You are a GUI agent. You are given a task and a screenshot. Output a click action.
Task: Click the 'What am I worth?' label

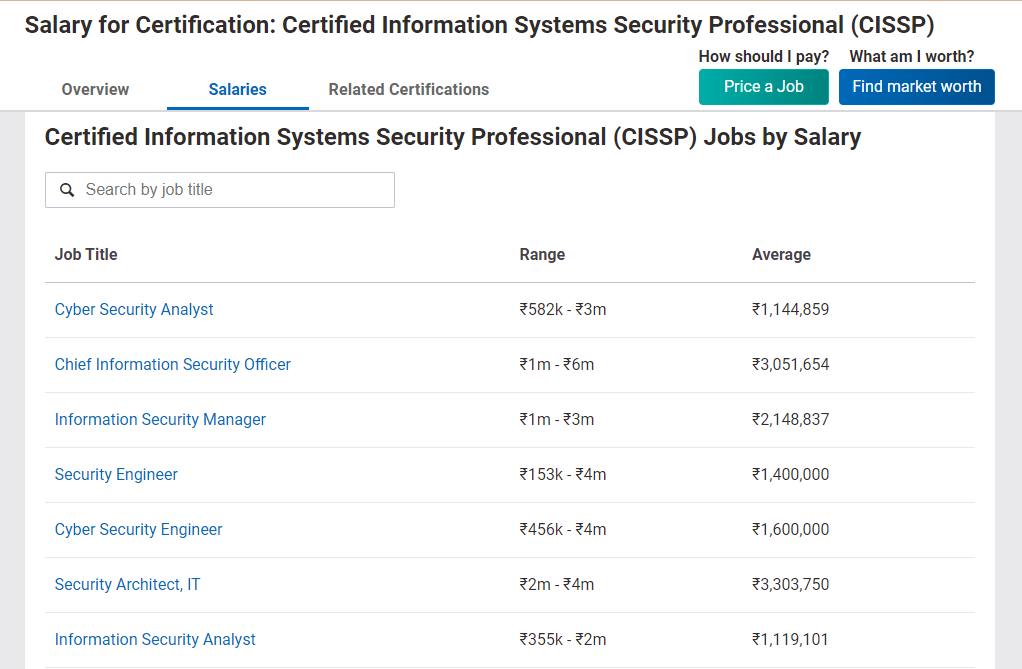pyautogui.click(x=911, y=57)
